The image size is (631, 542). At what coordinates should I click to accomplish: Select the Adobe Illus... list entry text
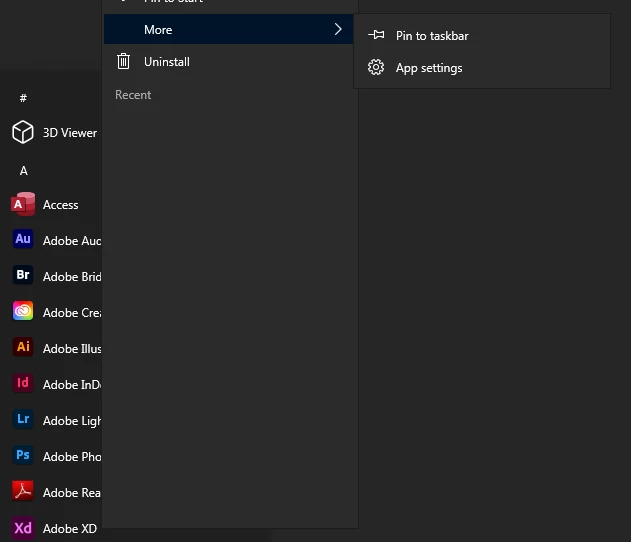point(72,348)
